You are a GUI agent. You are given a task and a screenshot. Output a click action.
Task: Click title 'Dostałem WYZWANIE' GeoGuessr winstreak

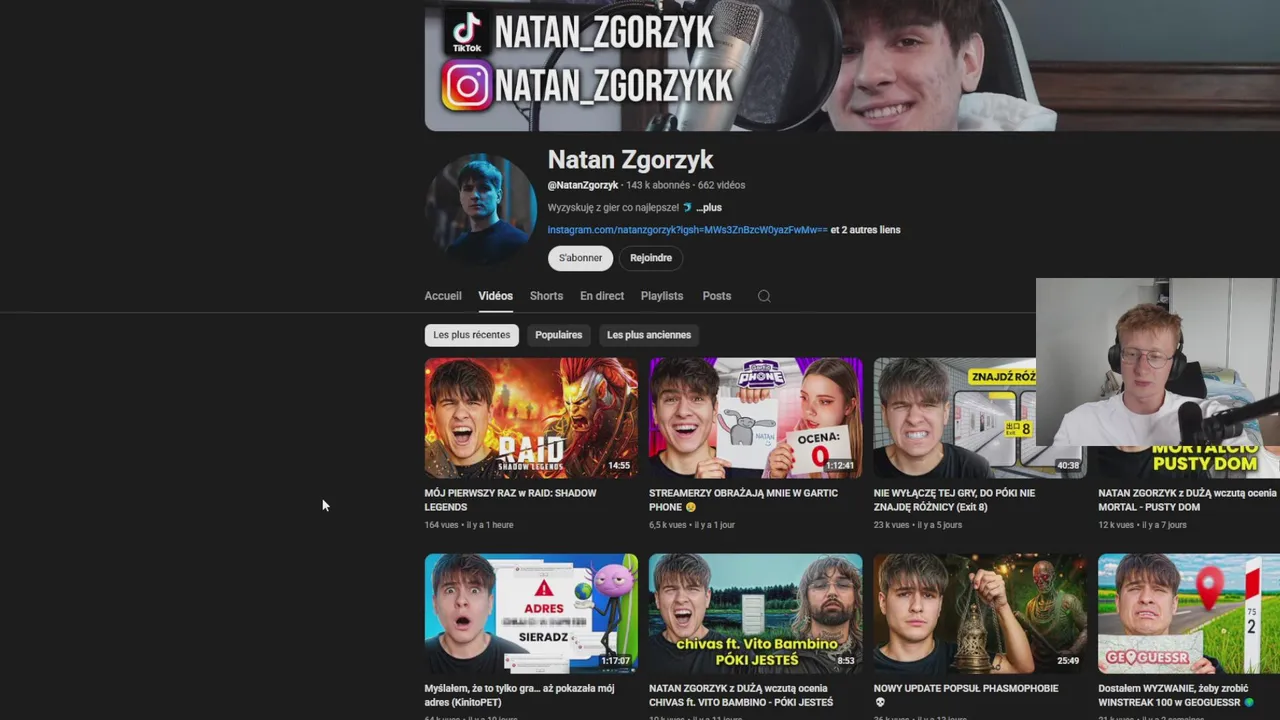[1176, 695]
